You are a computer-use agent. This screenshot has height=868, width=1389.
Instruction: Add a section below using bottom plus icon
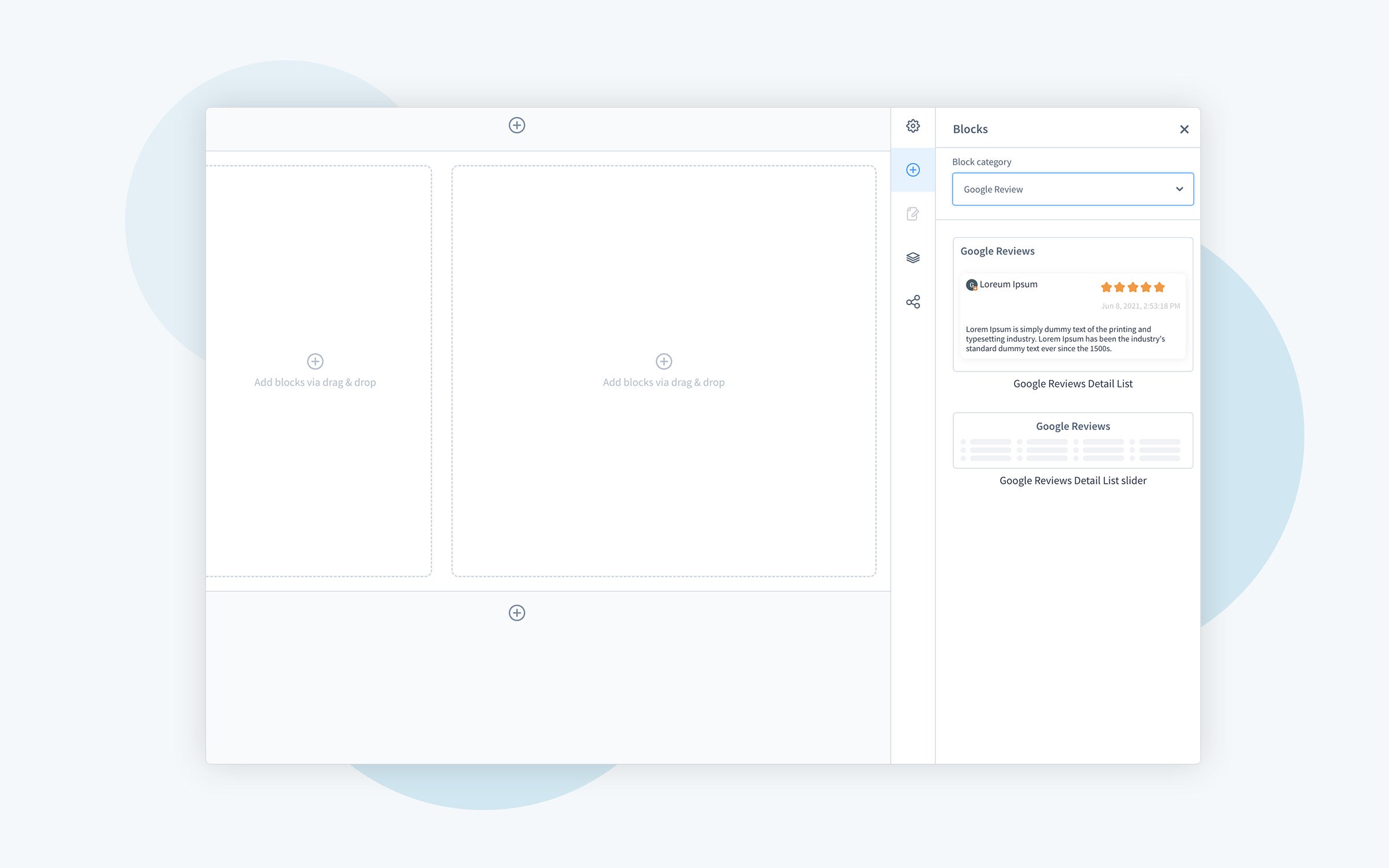tap(517, 613)
